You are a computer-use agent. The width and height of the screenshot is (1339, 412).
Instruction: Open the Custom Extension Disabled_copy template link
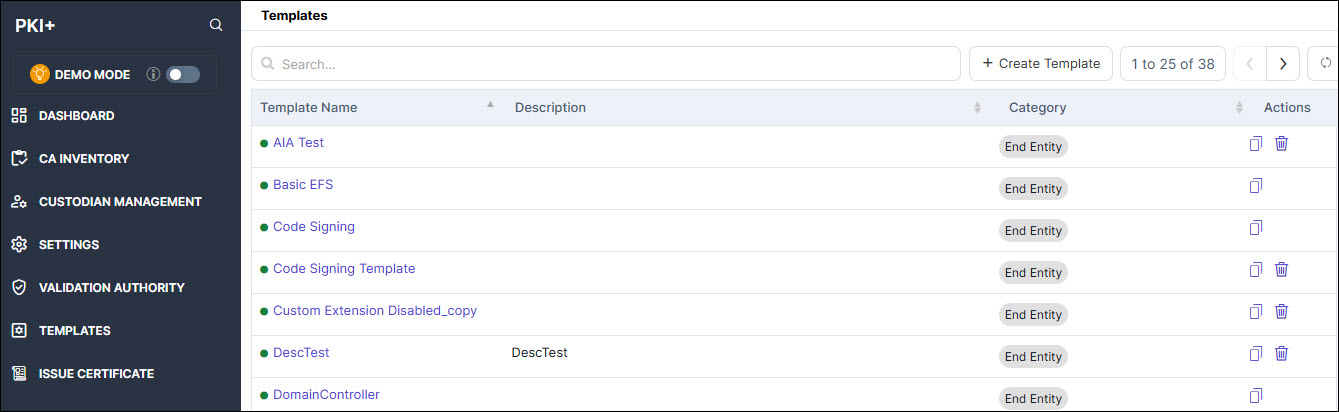[x=375, y=311]
